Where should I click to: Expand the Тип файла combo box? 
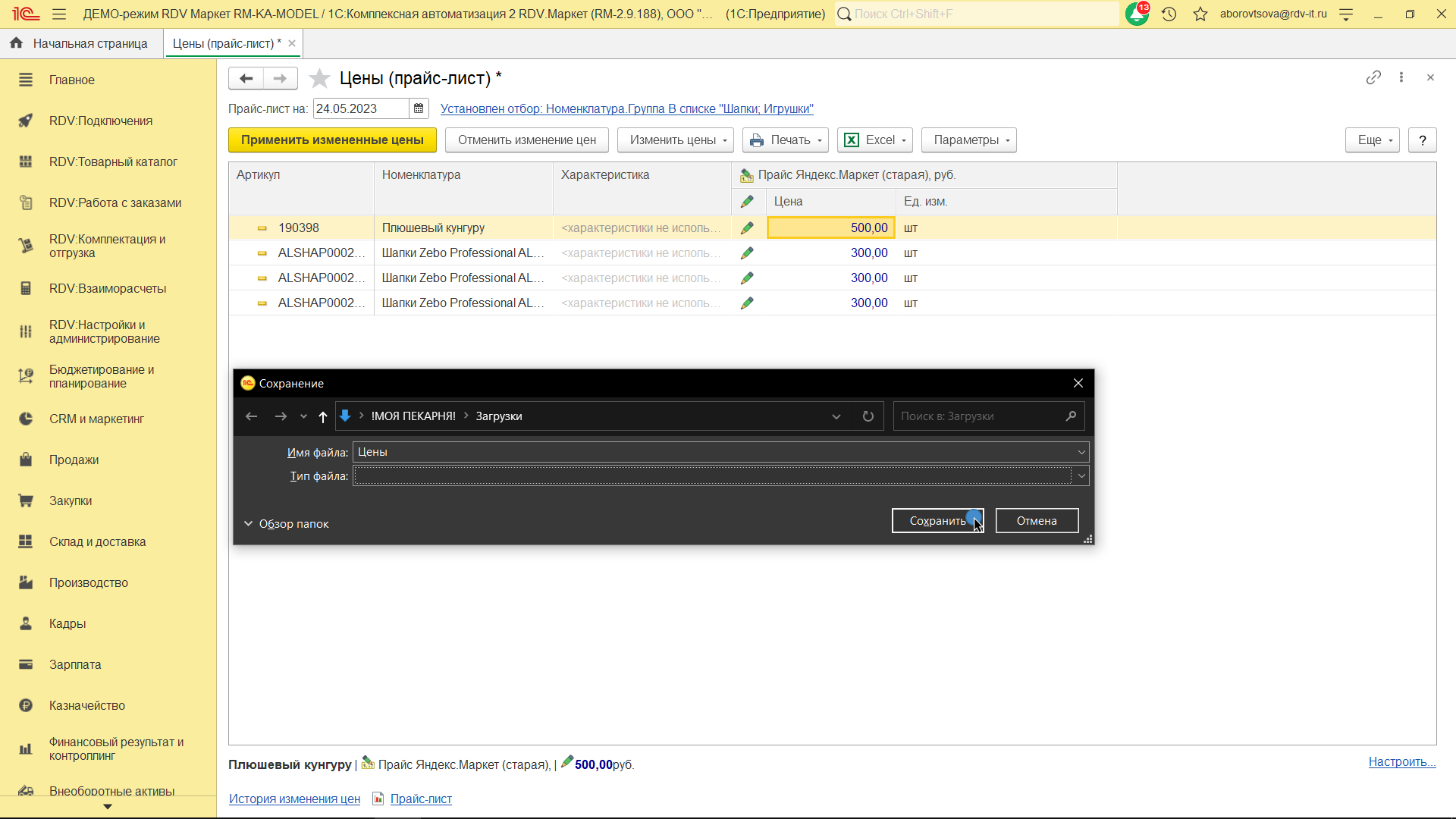click(x=1081, y=476)
